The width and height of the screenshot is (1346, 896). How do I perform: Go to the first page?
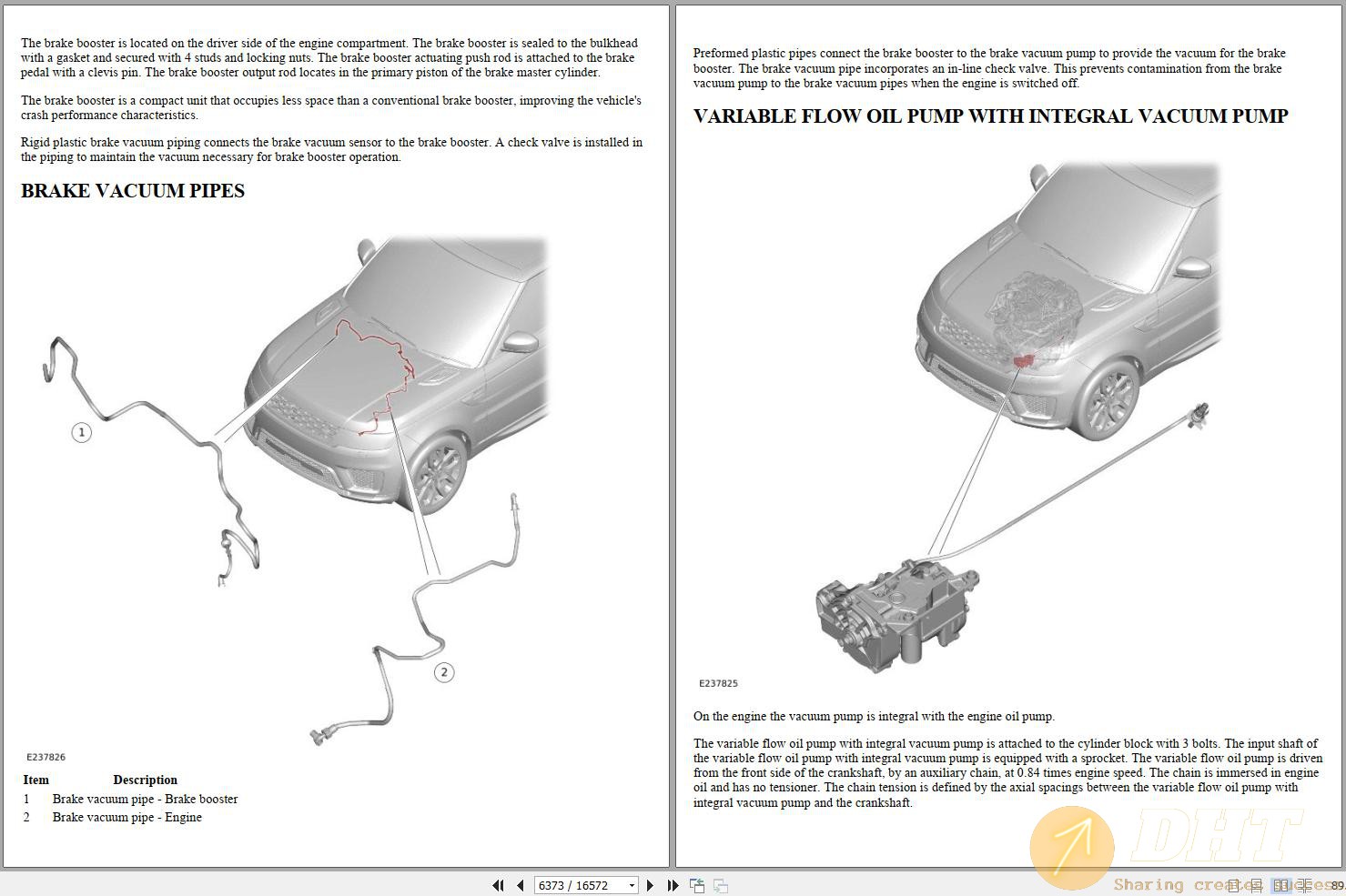pyautogui.click(x=498, y=885)
